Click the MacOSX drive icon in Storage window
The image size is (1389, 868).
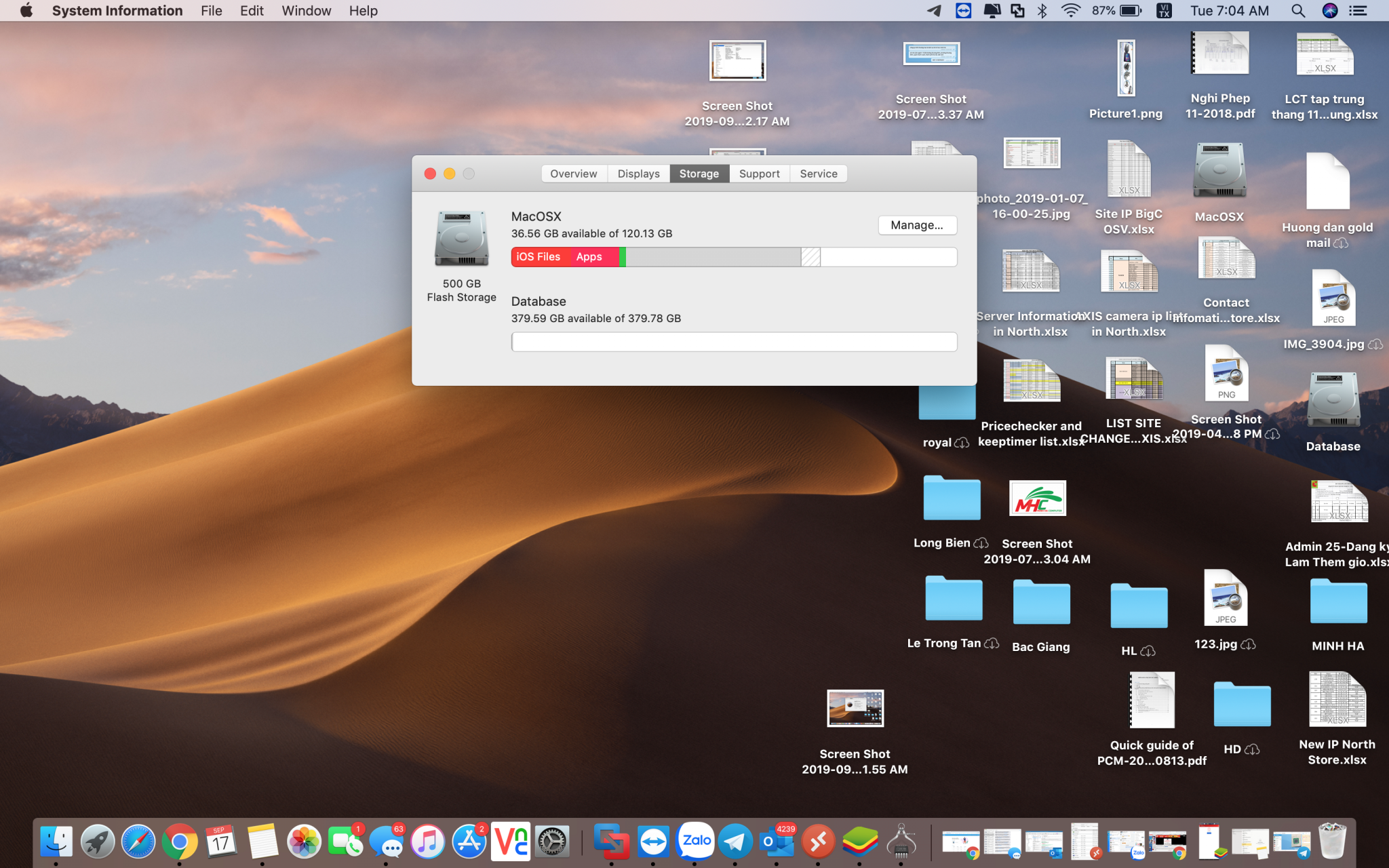461,239
